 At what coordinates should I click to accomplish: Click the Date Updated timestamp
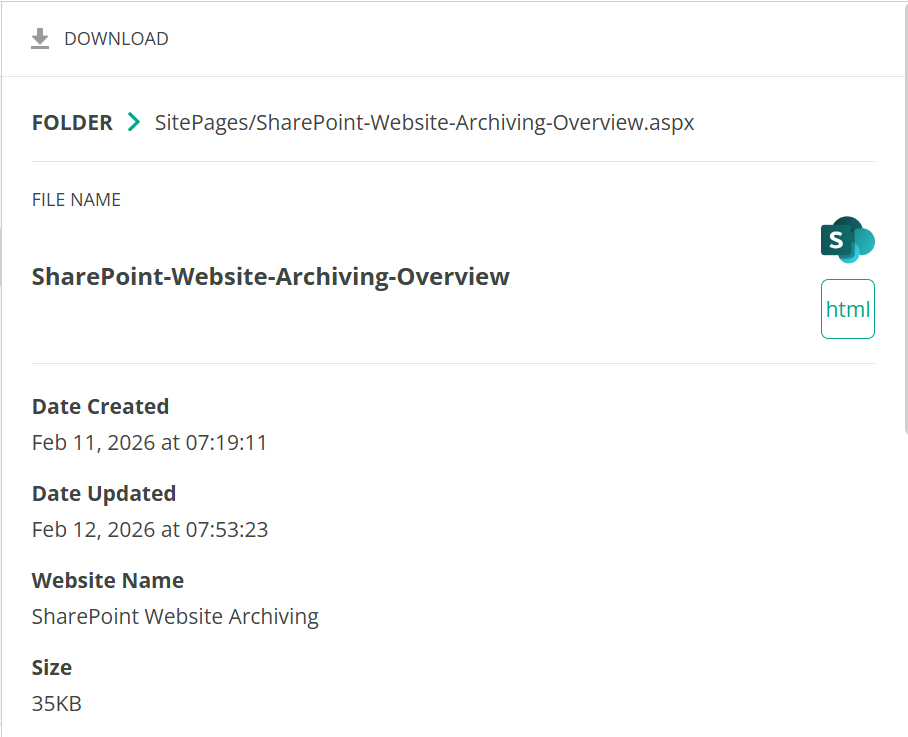tap(149, 529)
